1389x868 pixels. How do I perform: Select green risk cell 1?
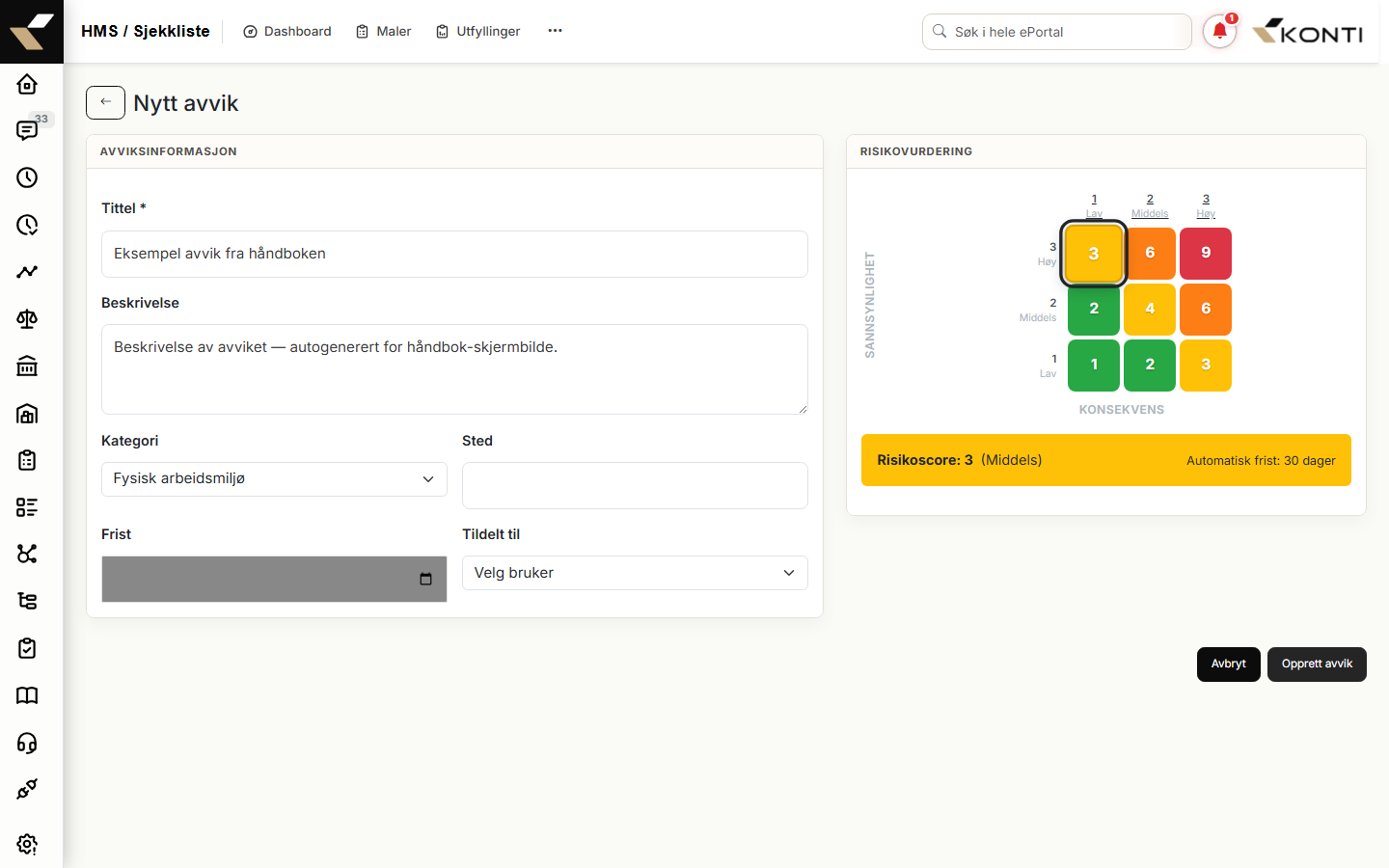[x=1094, y=366]
